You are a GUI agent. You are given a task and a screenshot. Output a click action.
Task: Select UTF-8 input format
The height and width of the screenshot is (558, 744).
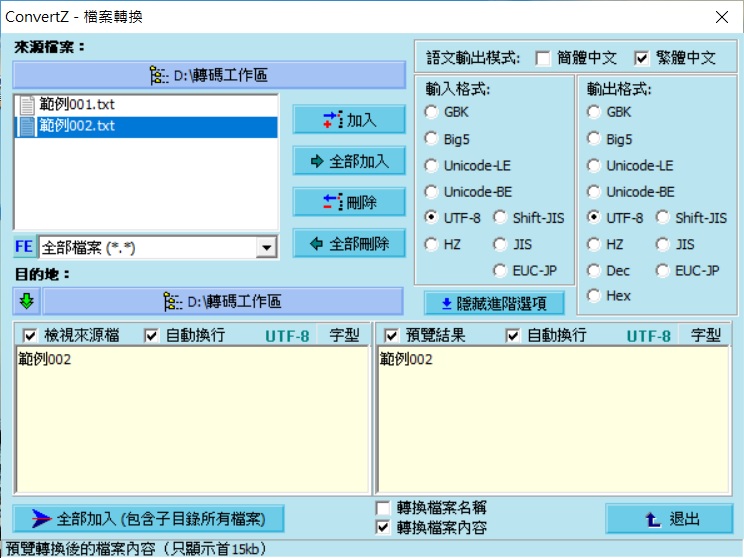[431, 218]
